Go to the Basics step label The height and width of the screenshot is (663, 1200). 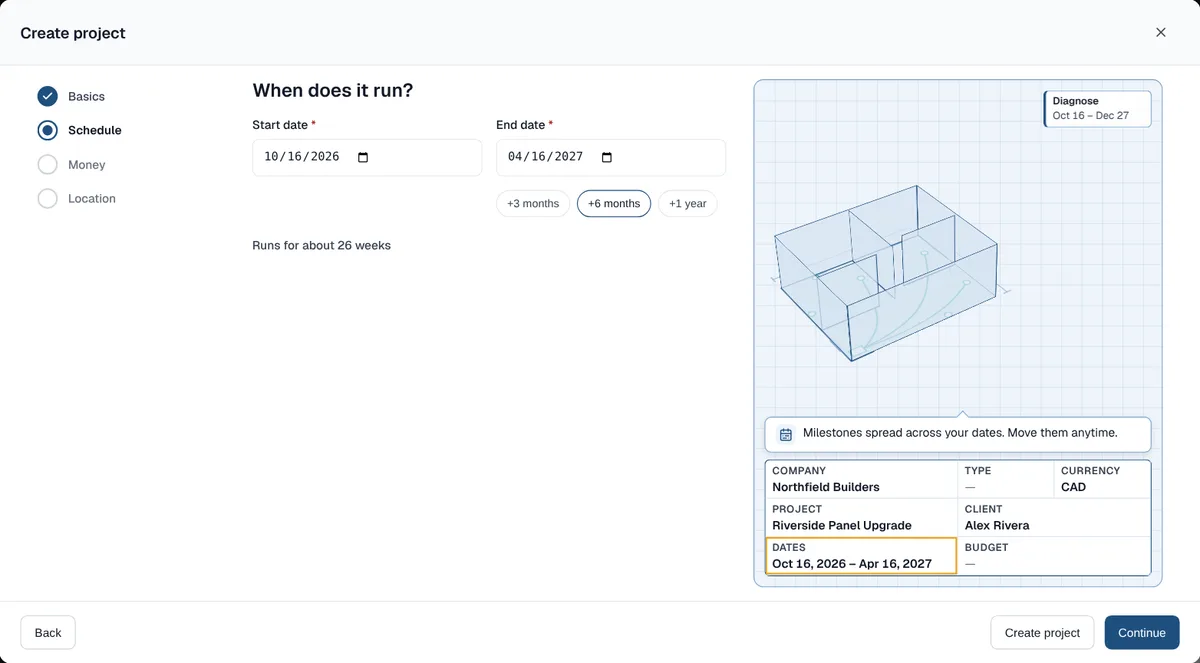(x=86, y=96)
